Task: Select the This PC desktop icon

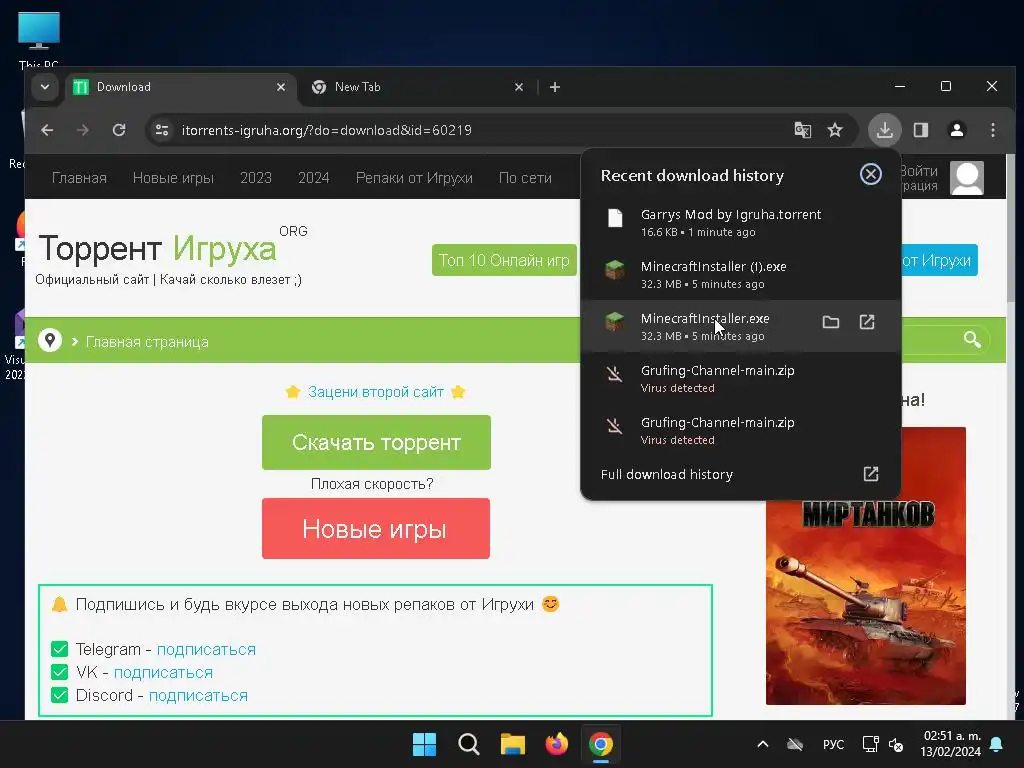Action: [39, 39]
